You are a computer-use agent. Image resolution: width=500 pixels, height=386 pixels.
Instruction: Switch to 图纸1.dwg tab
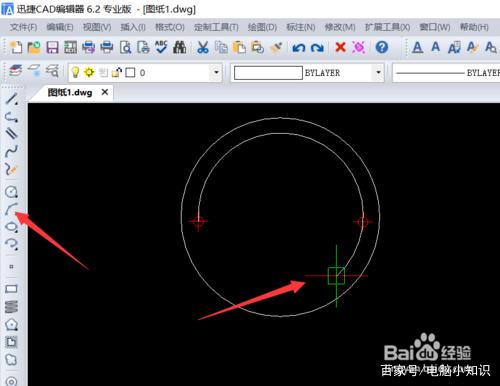coord(70,92)
